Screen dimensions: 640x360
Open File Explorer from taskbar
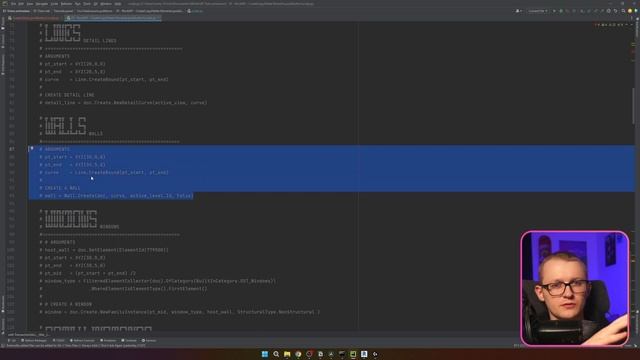(287, 354)
